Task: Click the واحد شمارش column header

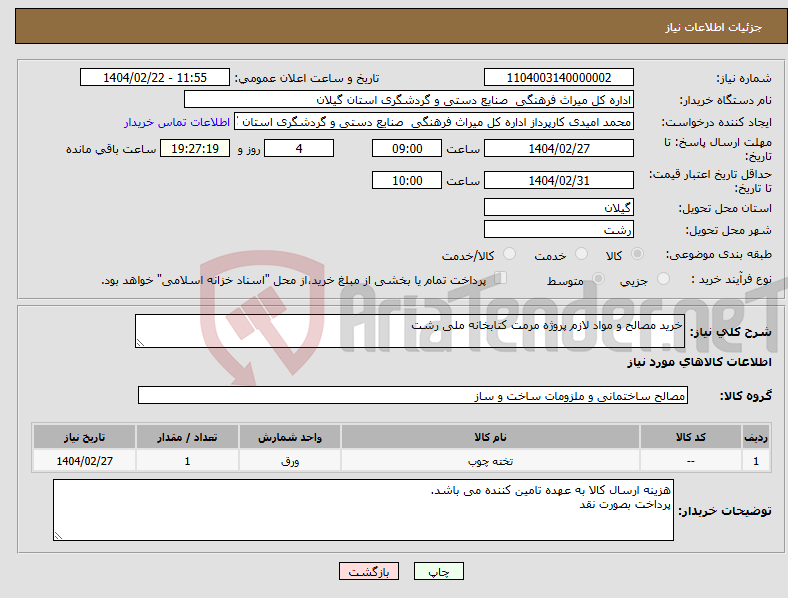Action: [x=290, y=437]
